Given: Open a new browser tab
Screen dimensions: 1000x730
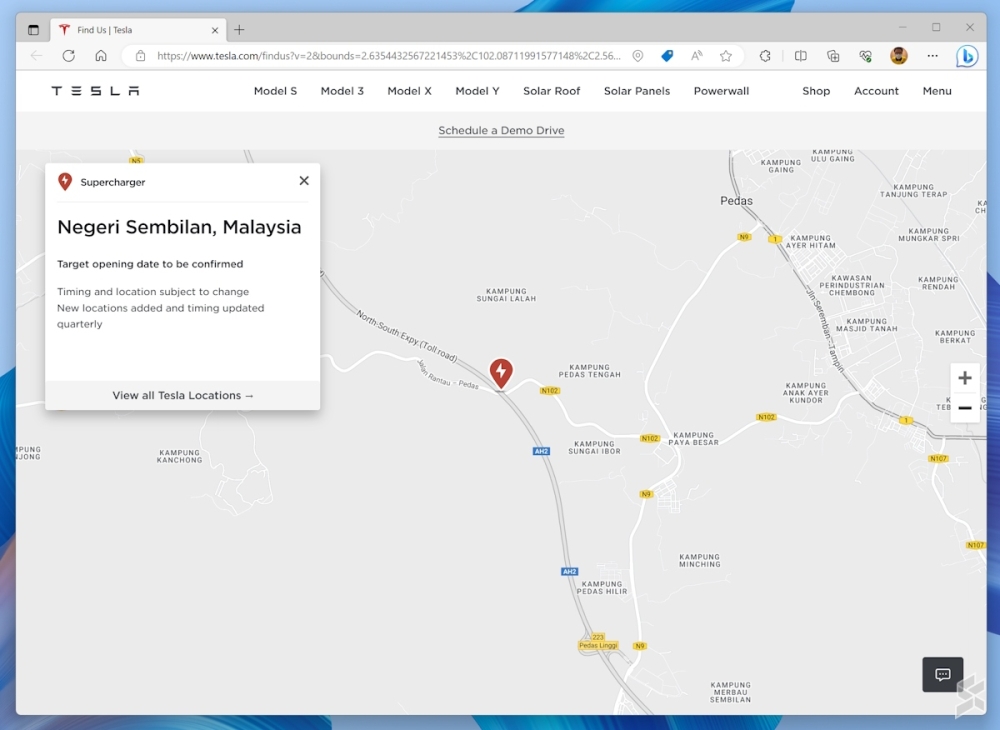Looking at the screenshot, I should (x=239, y=30).
